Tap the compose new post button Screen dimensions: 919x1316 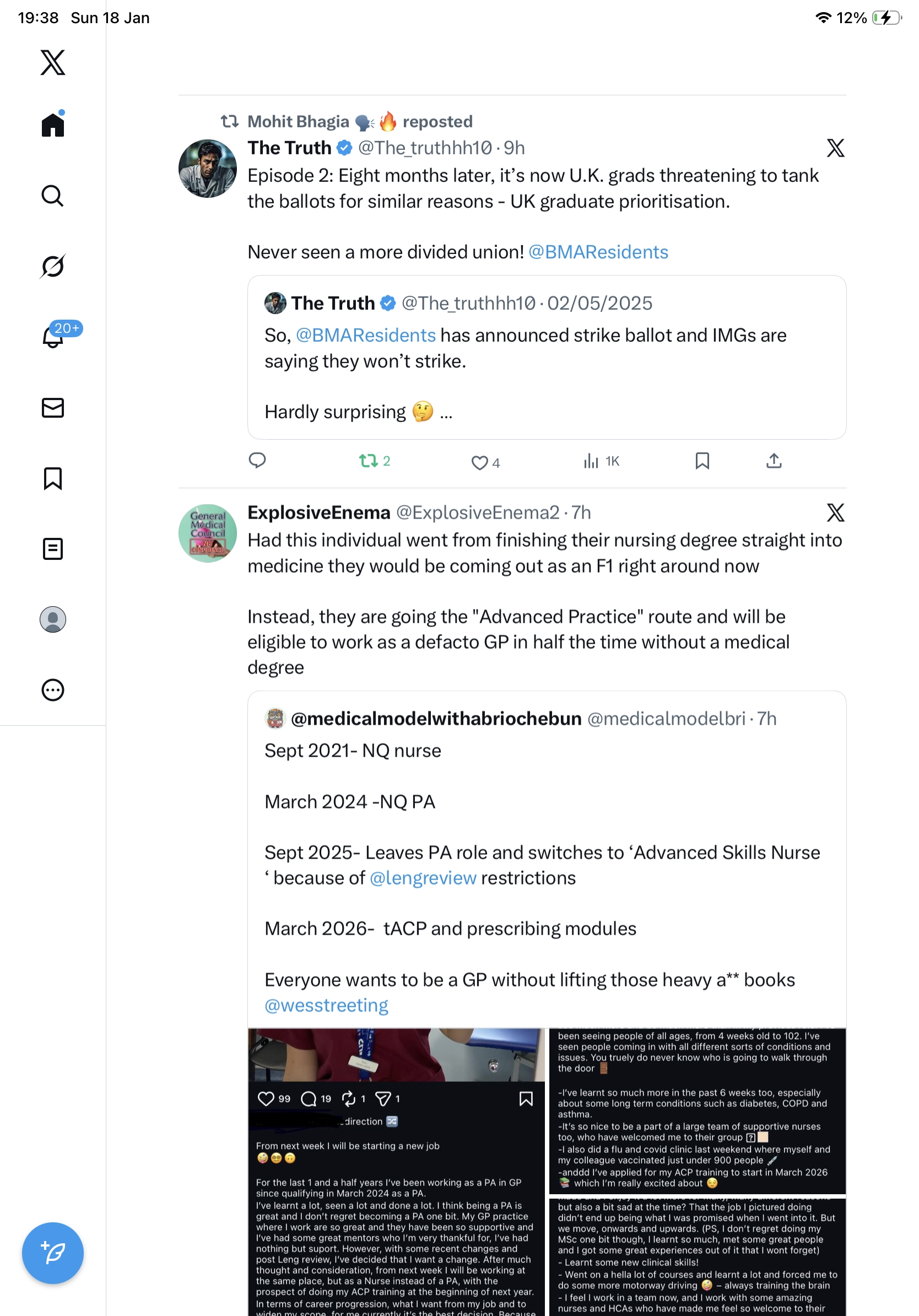point(53,1253)
